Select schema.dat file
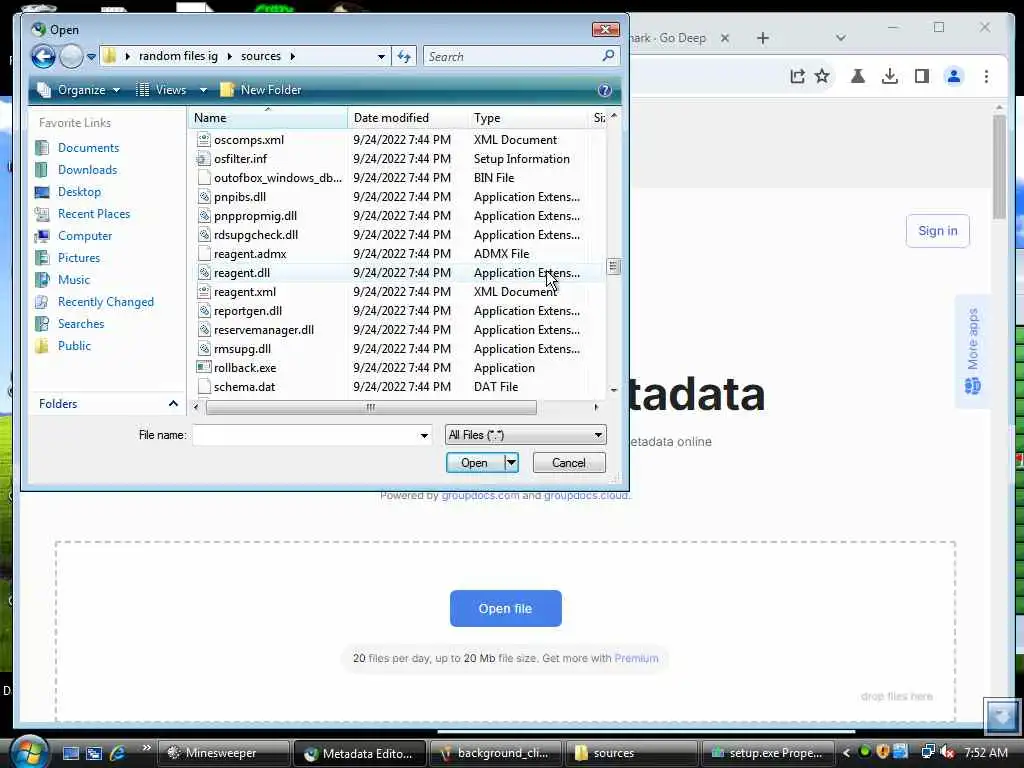 (244, 387)
